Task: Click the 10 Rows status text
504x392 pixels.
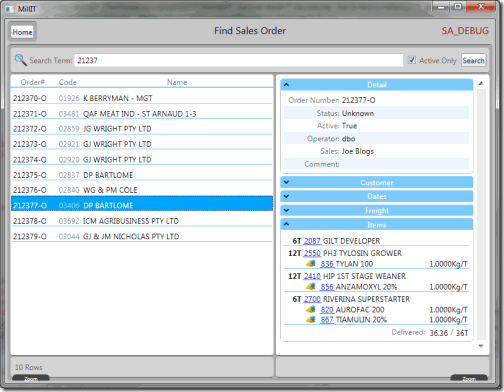Action: (29, 367)
